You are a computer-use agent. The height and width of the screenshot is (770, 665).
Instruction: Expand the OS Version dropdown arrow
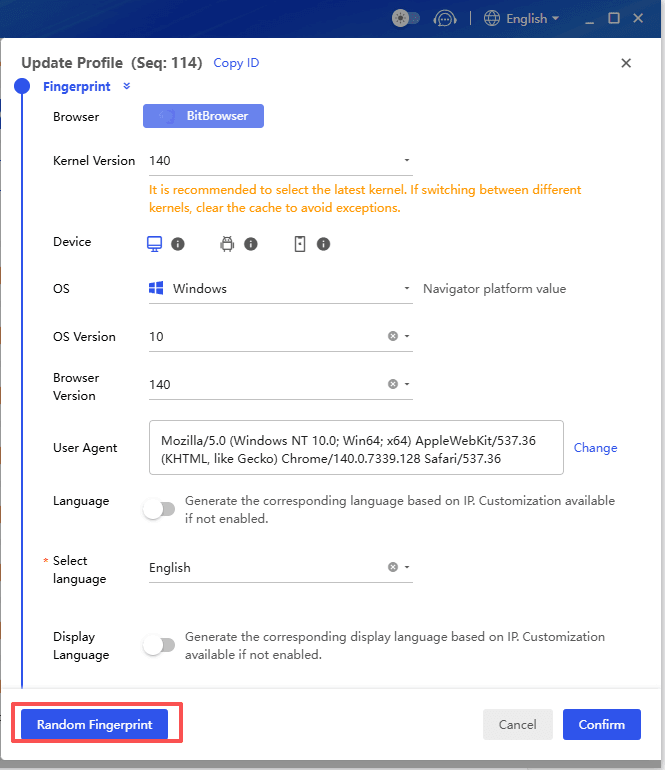pos(407,336)
